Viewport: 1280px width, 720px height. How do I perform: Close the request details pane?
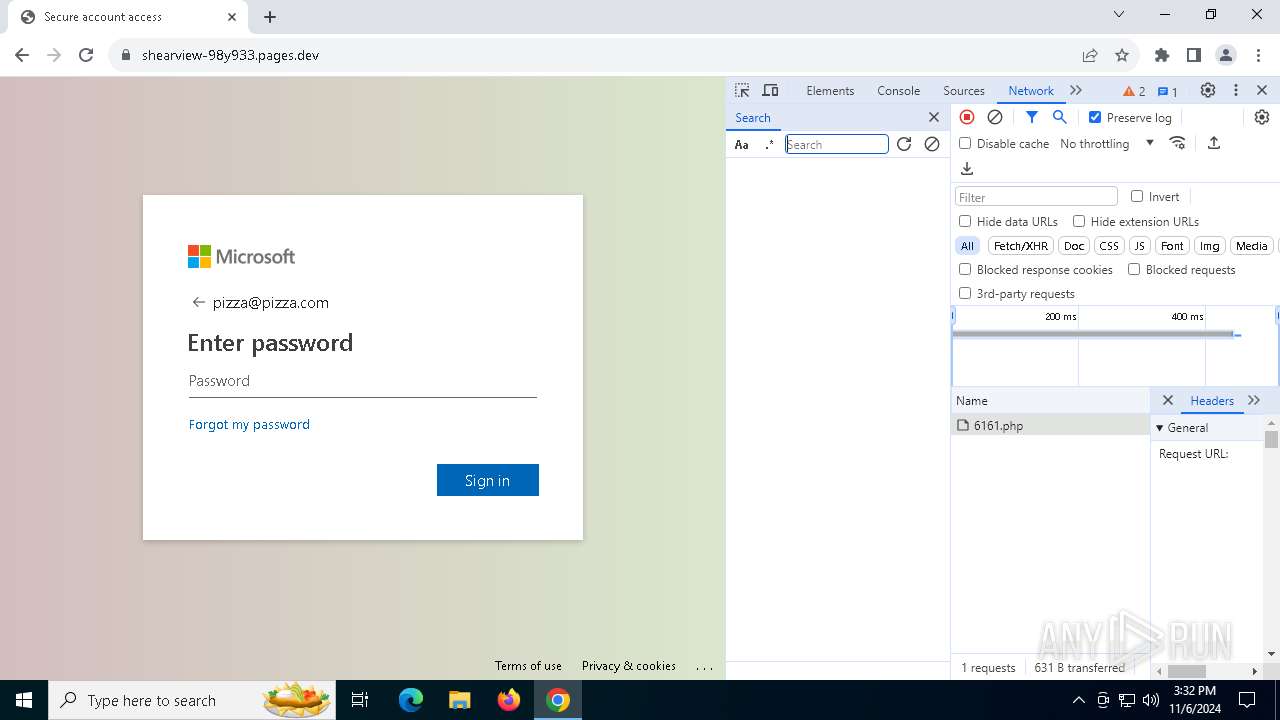pos(1167,400)
